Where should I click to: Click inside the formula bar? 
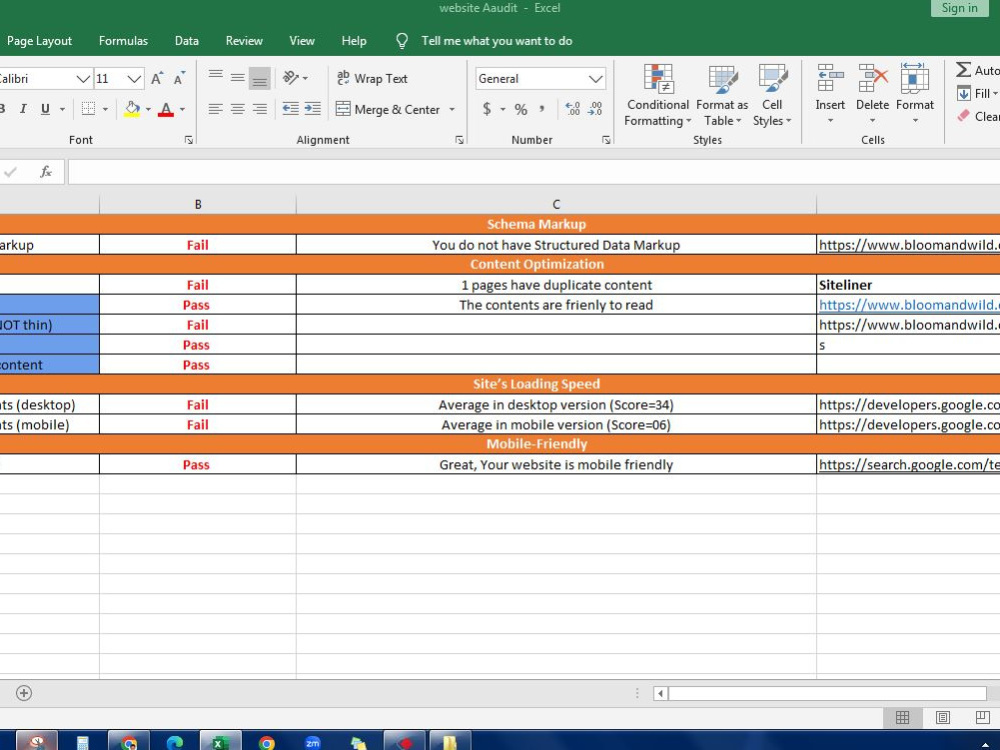(x=534, y=172)
